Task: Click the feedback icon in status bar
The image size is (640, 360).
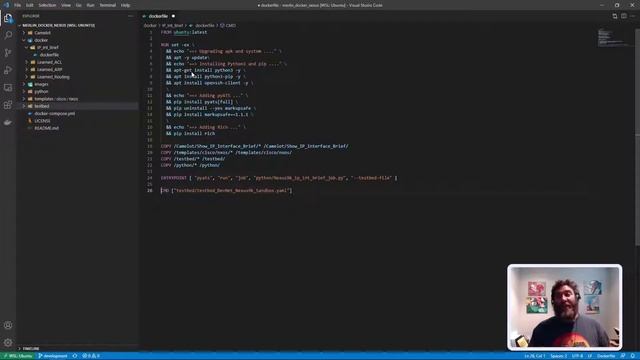Action: [623, 356]
